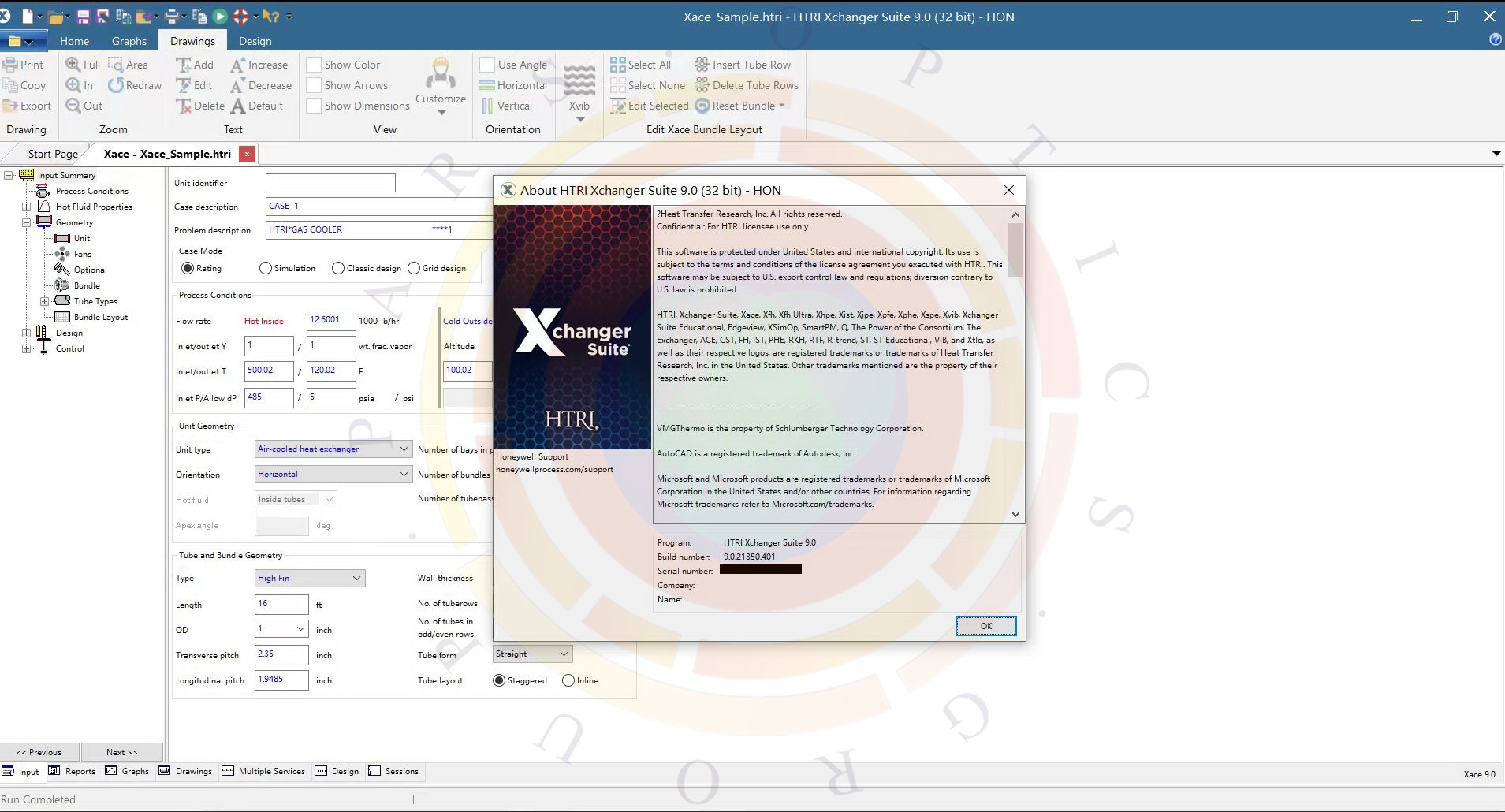The image size is (1505, 812).
Task: Switch to the Design ribbon tab
Action: [x=255, y=41]
